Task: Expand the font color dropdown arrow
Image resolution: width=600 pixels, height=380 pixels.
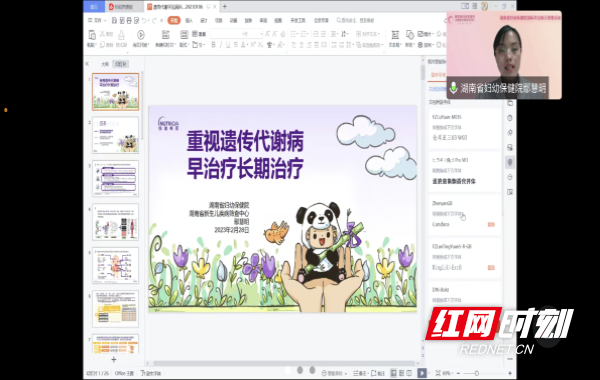Action: point(248,45)
